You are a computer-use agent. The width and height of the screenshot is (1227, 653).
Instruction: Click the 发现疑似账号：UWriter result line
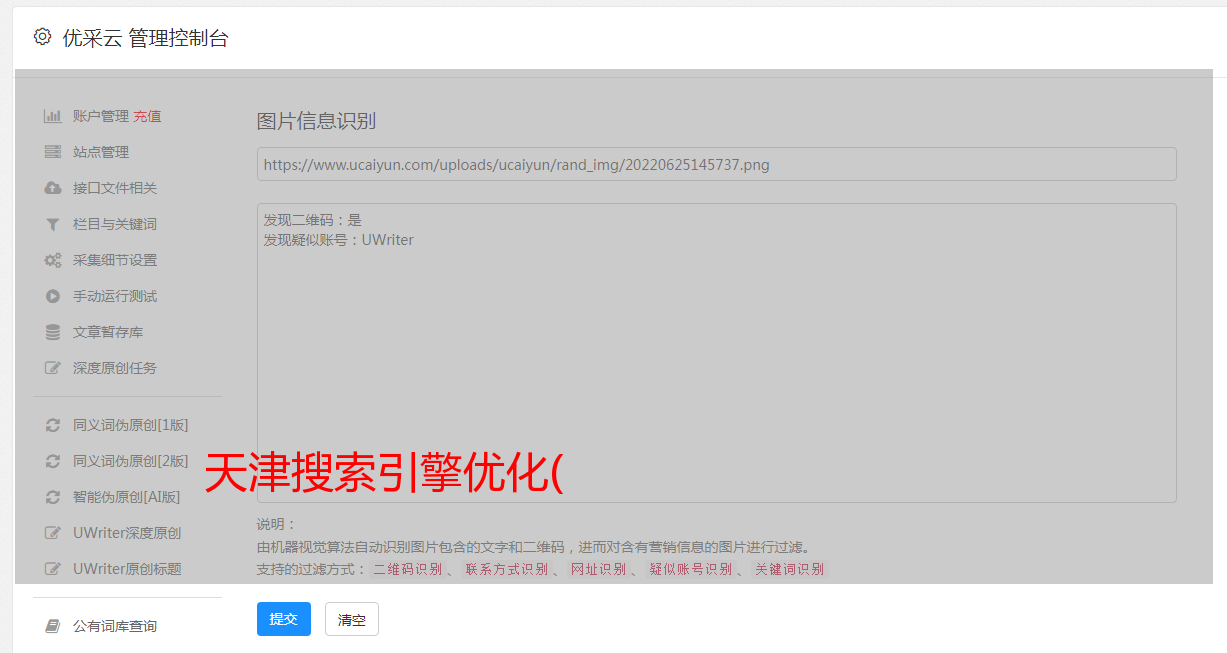[339, 240]
